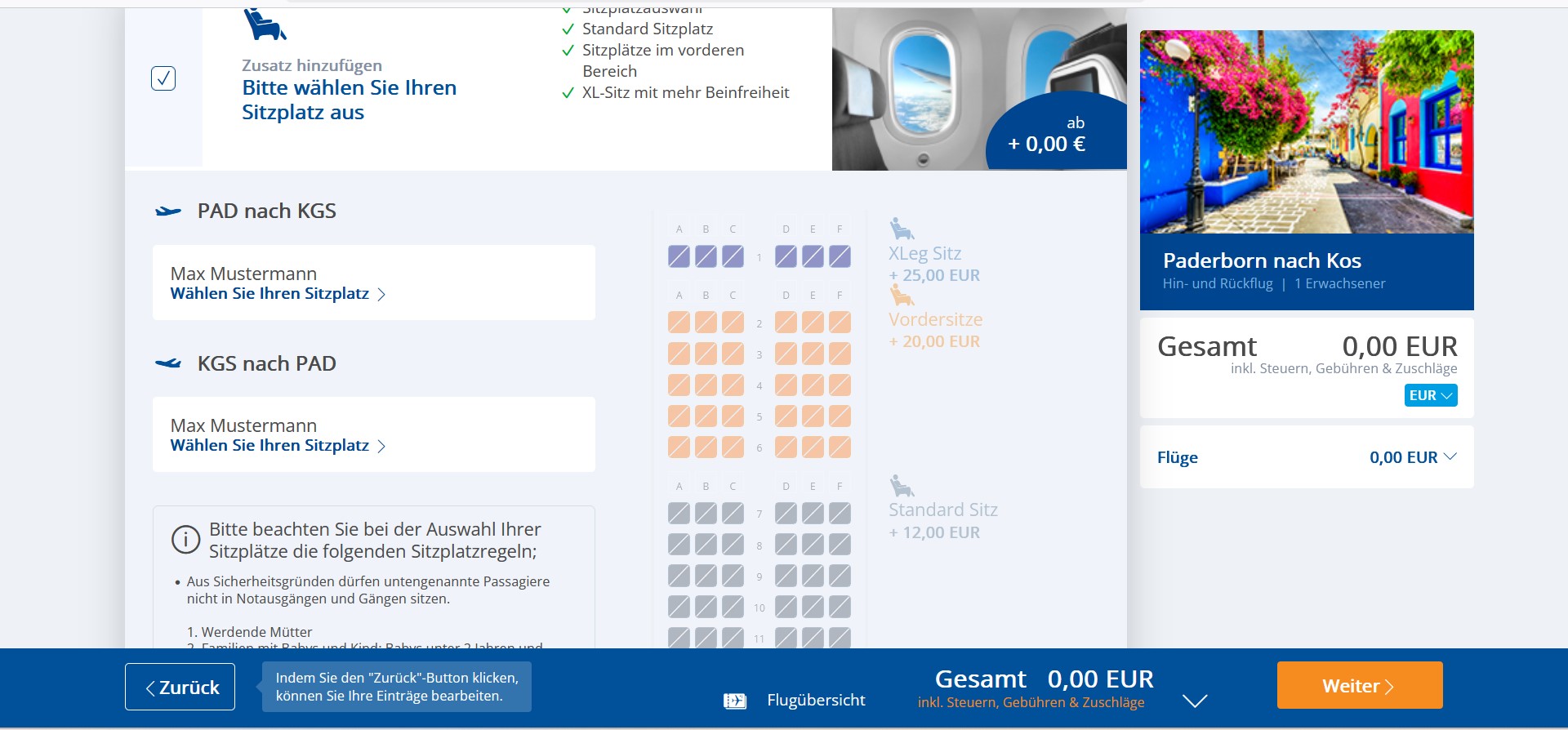Click the plane icon beside KGS nach PAD

tap(168, 363)
